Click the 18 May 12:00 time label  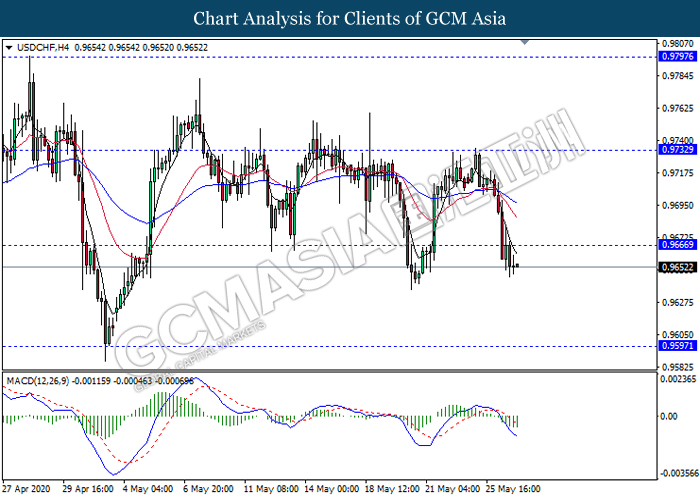click(392, 489)
